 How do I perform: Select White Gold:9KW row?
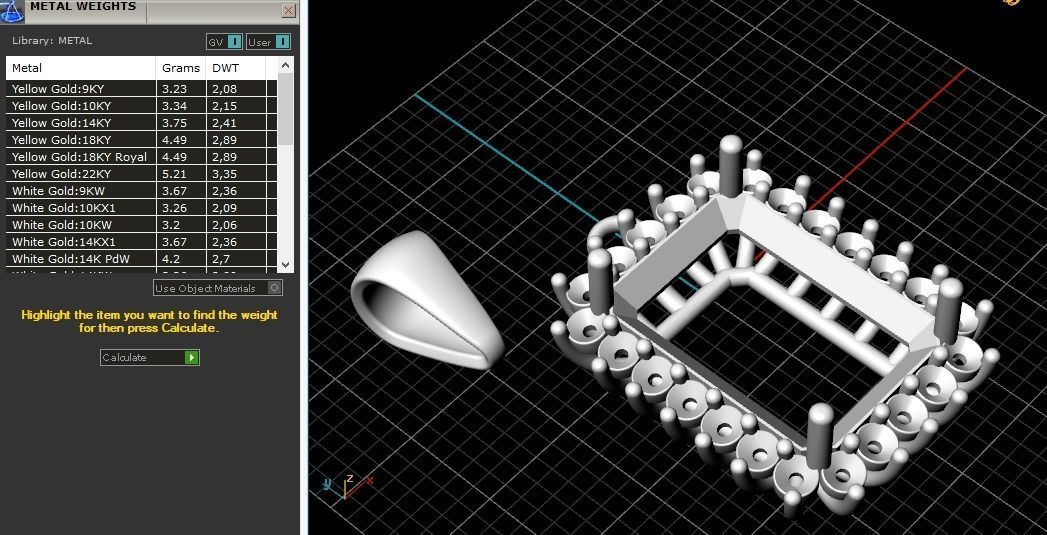142,191
